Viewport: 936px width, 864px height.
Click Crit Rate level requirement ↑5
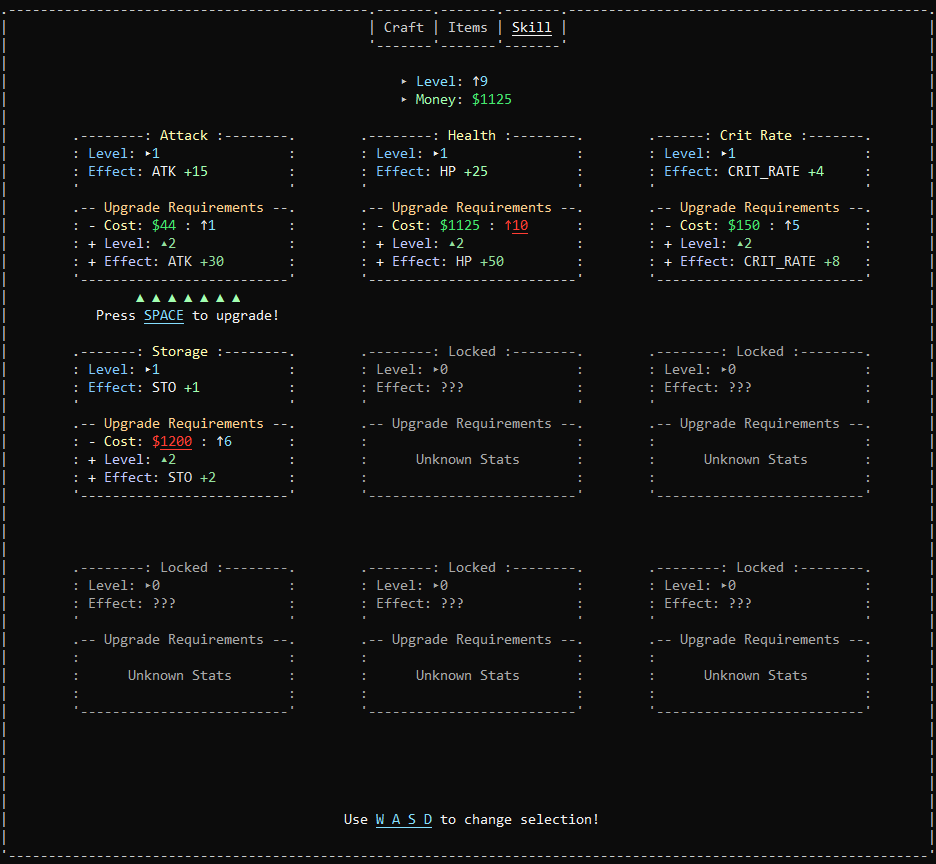click(x=792, y=226)
